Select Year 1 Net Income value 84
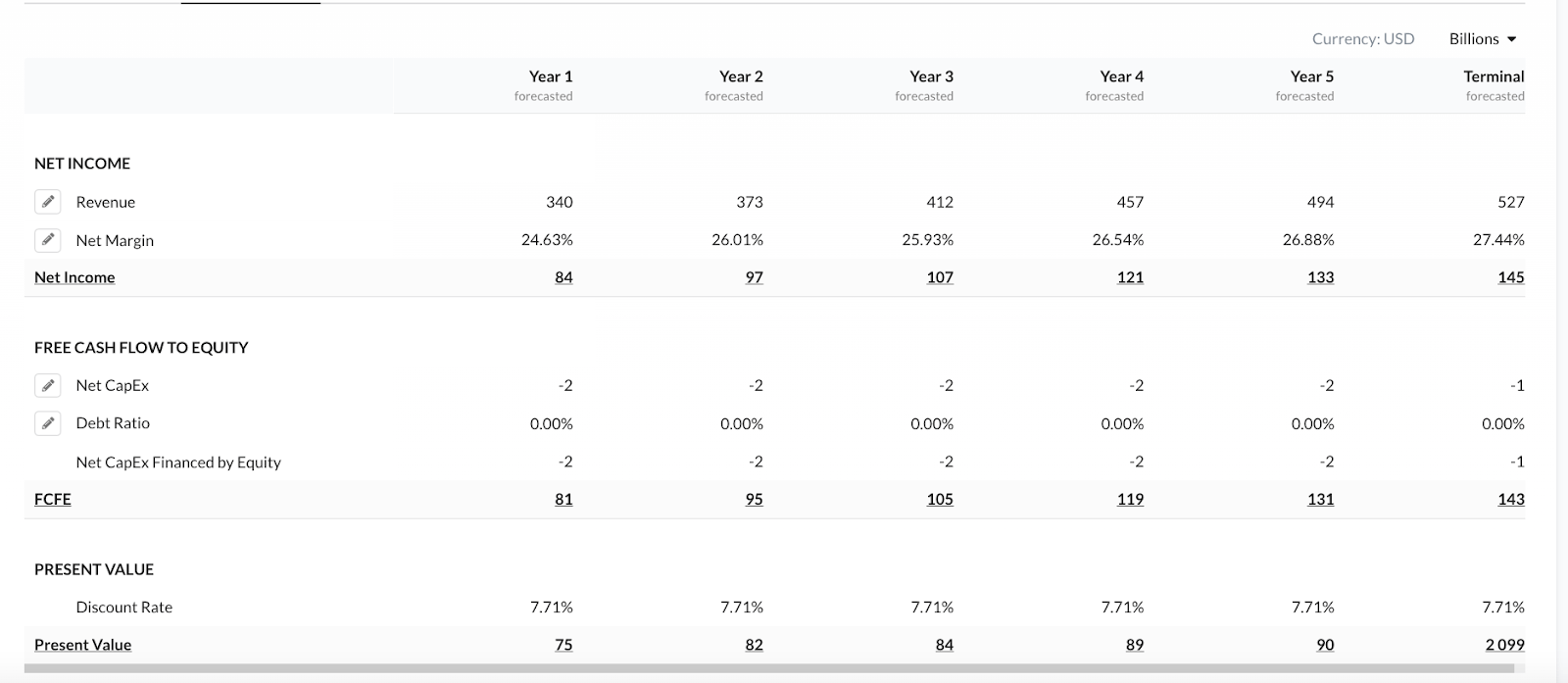 (563, 277)
